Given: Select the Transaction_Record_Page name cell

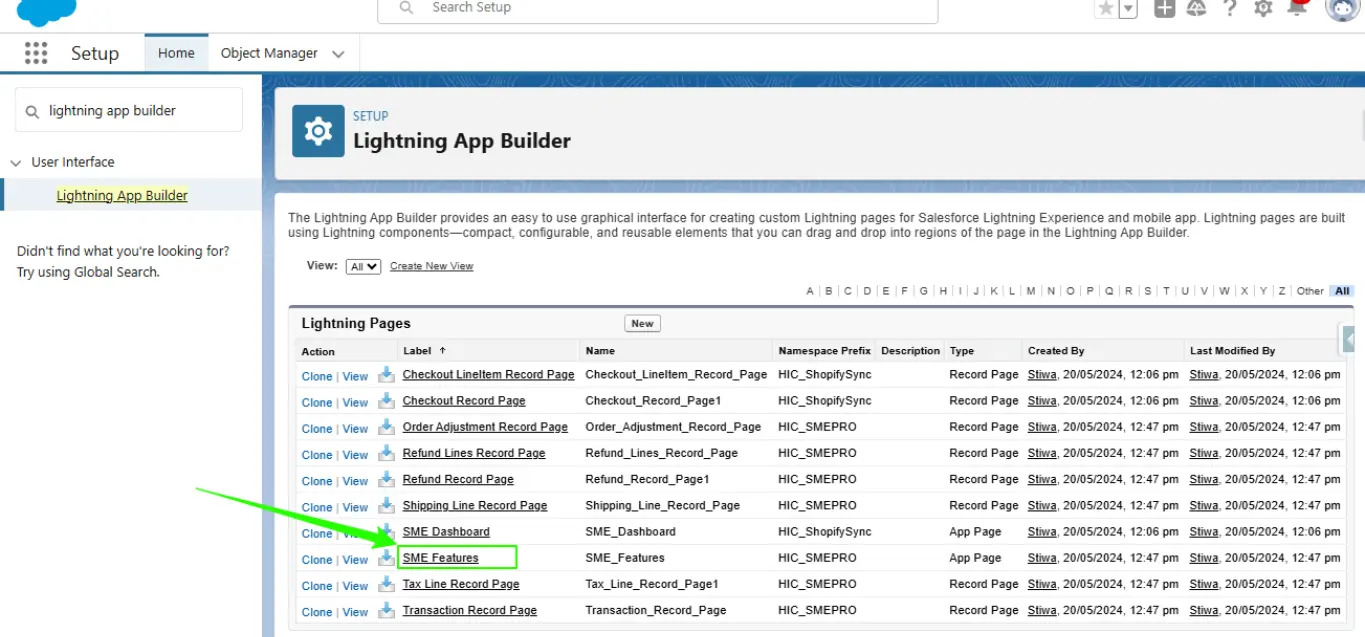Looking at the screenshot, I should pyautogui.click(x=656, y=610).
